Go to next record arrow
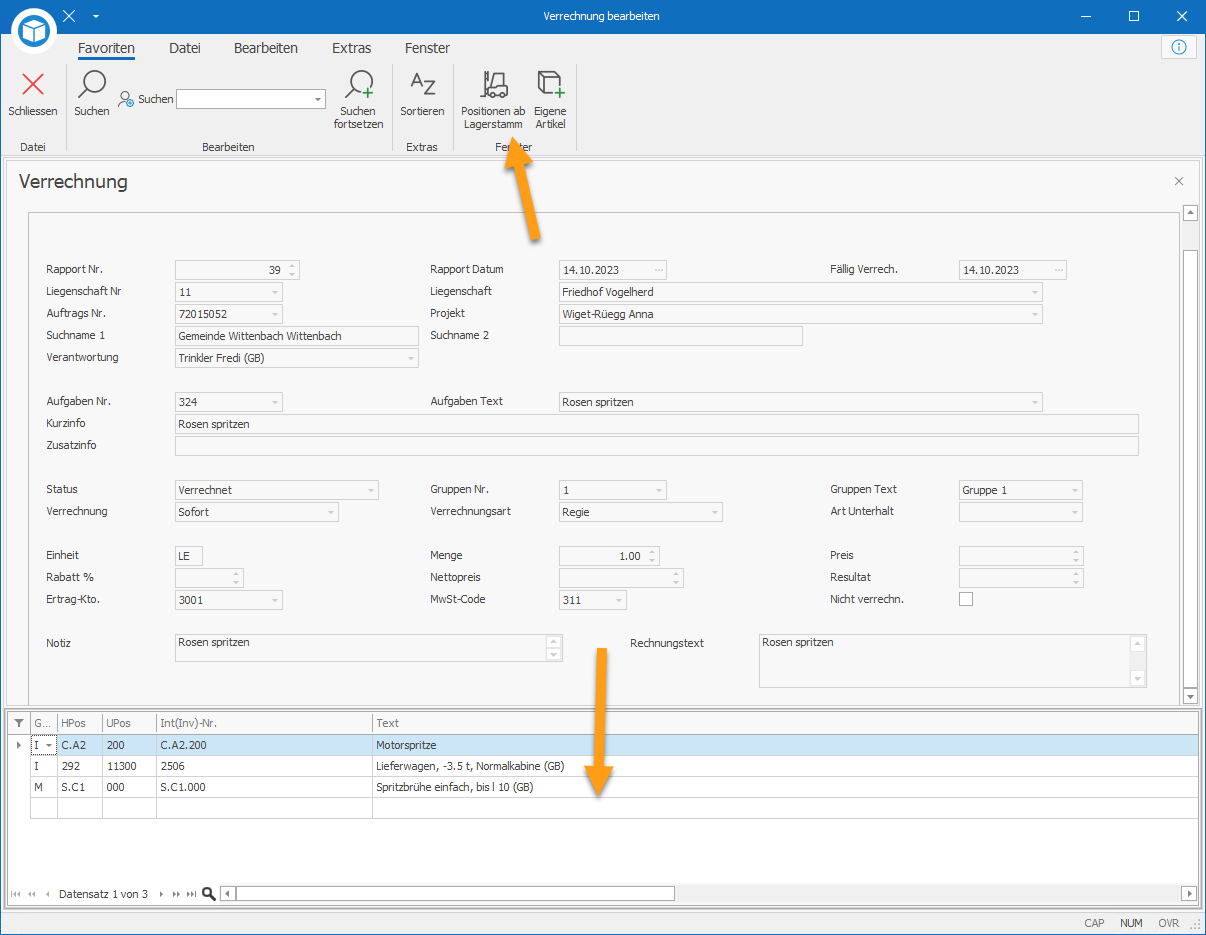 (x=162, y=894)
